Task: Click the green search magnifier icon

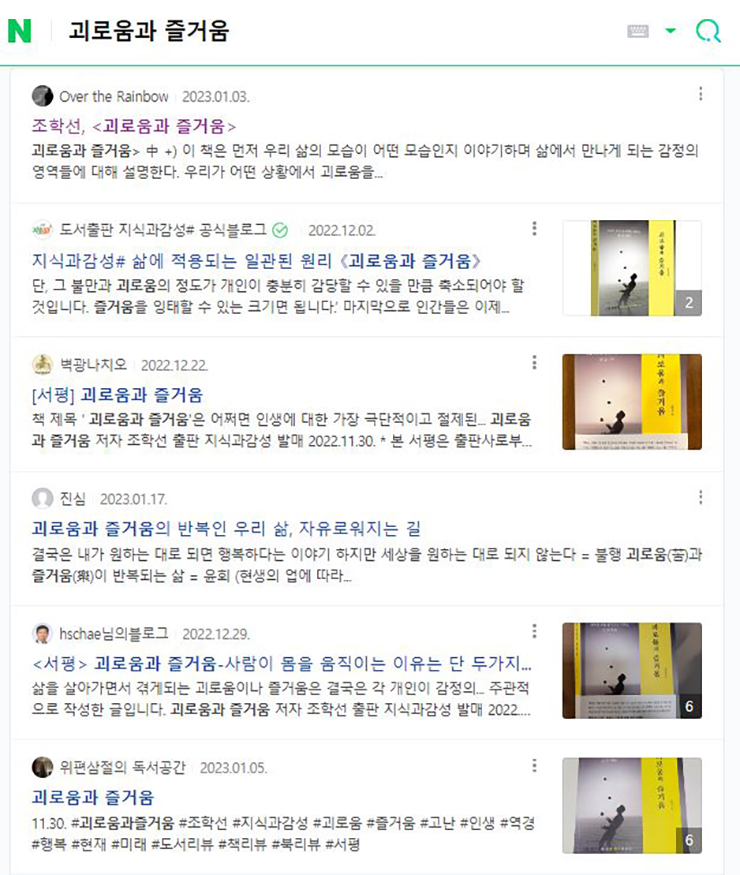Action: [708, 31]
